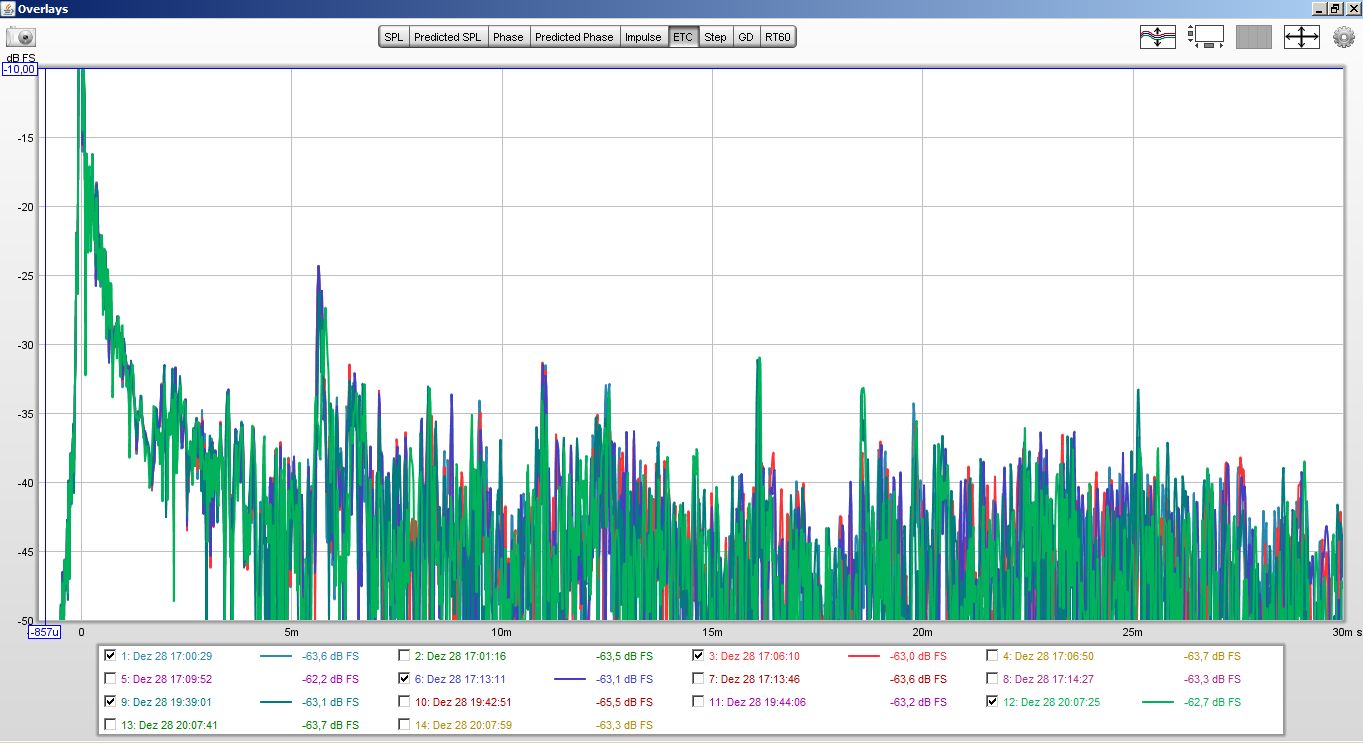Click the separate traces icon
The image size is (1363, 743).
point(1158,38)
